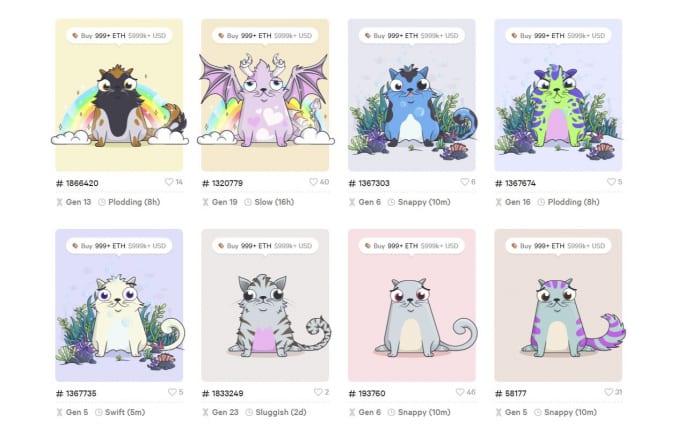Select Buy 999+ ETH on green striped kitty
The height and width of the screenshot is (429, 699).
click(559, 36)
